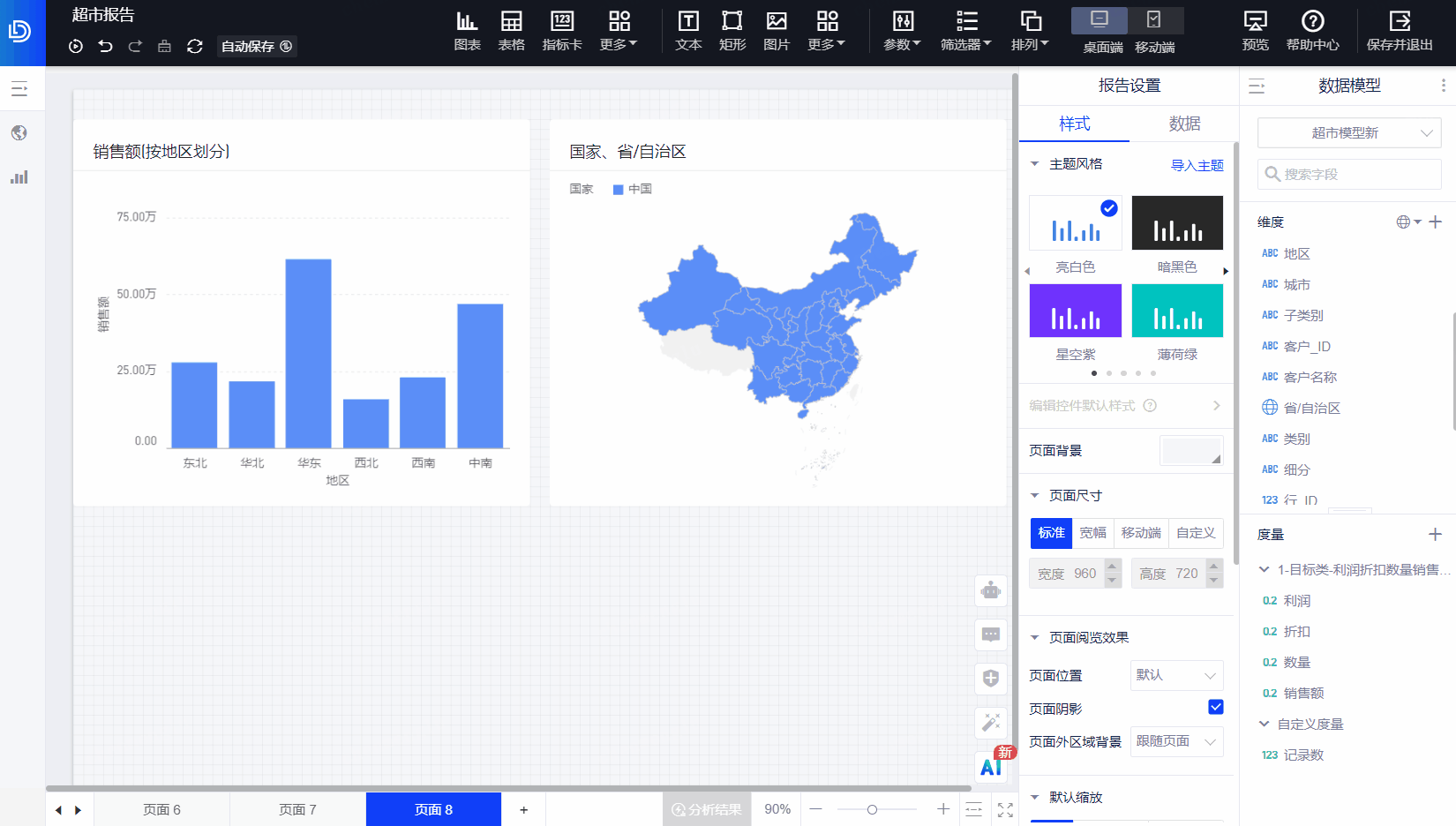Select the 星空紫 theme swatch
The image size is (1456, 826).
(1075, 311)
